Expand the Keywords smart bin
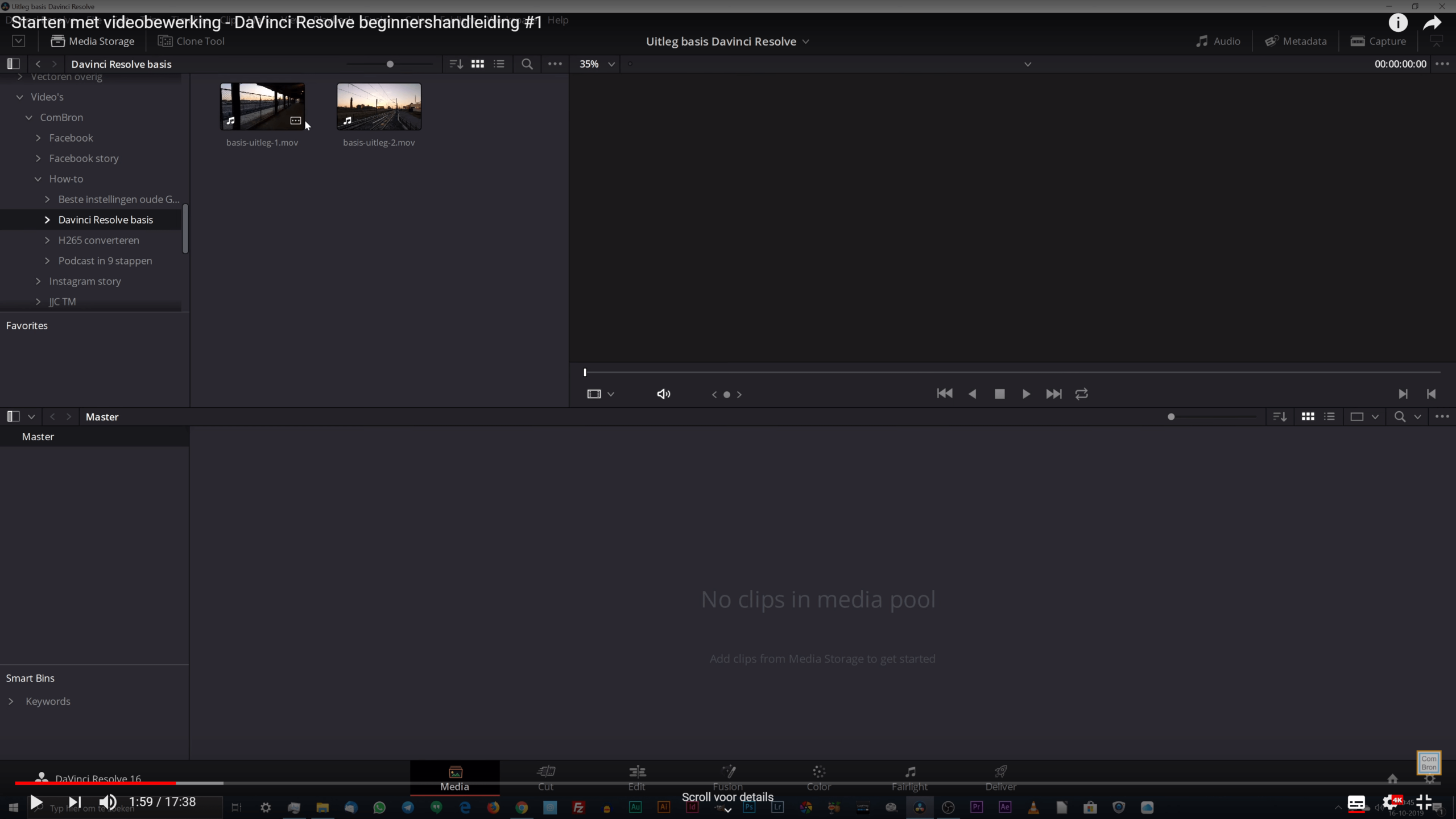Image resolution: width=1456 pixels, height=819 pixels. (x=13, y=701)
